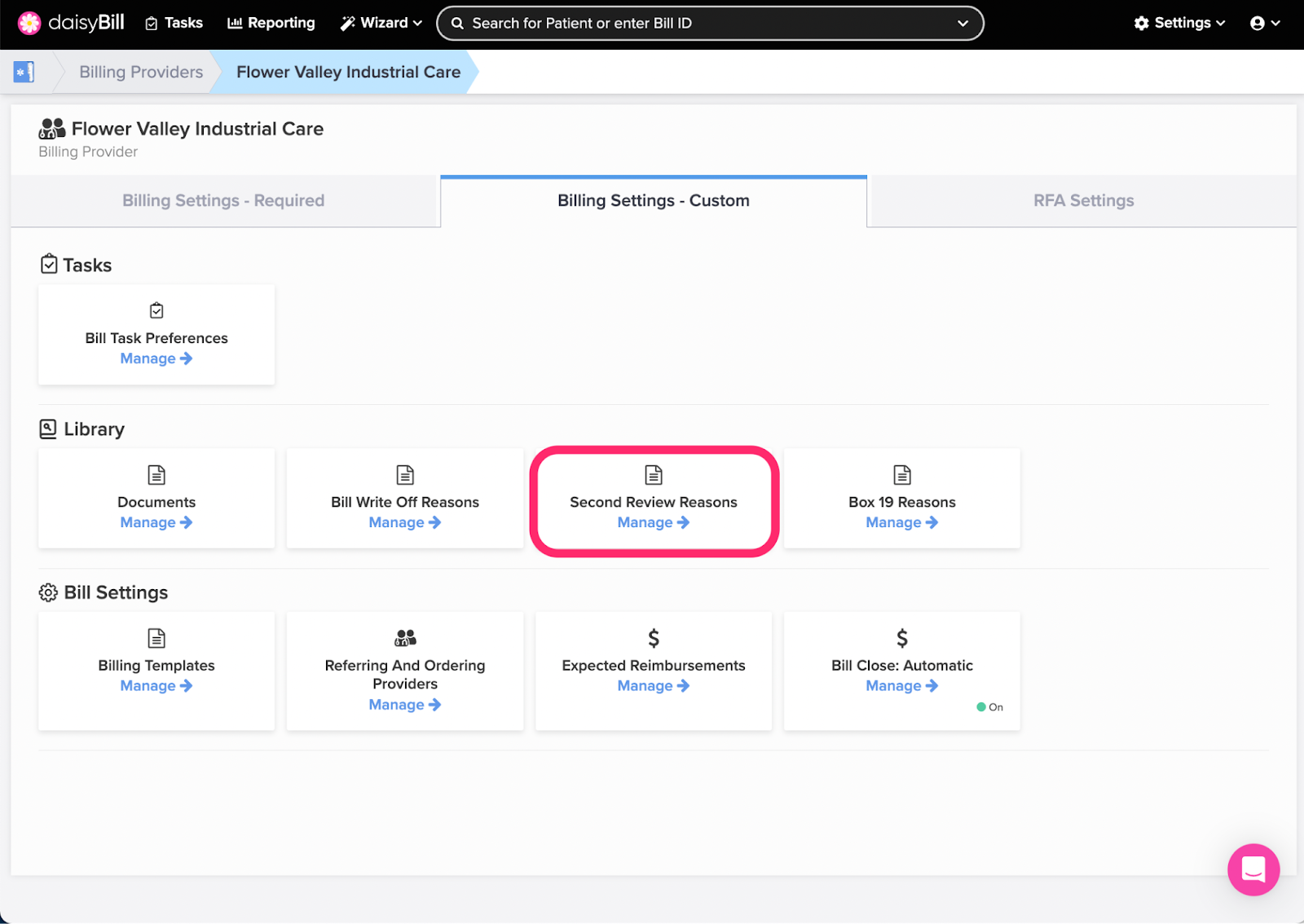
Task: Click the patient or Bill ID search field
Action: click(710, 23)
